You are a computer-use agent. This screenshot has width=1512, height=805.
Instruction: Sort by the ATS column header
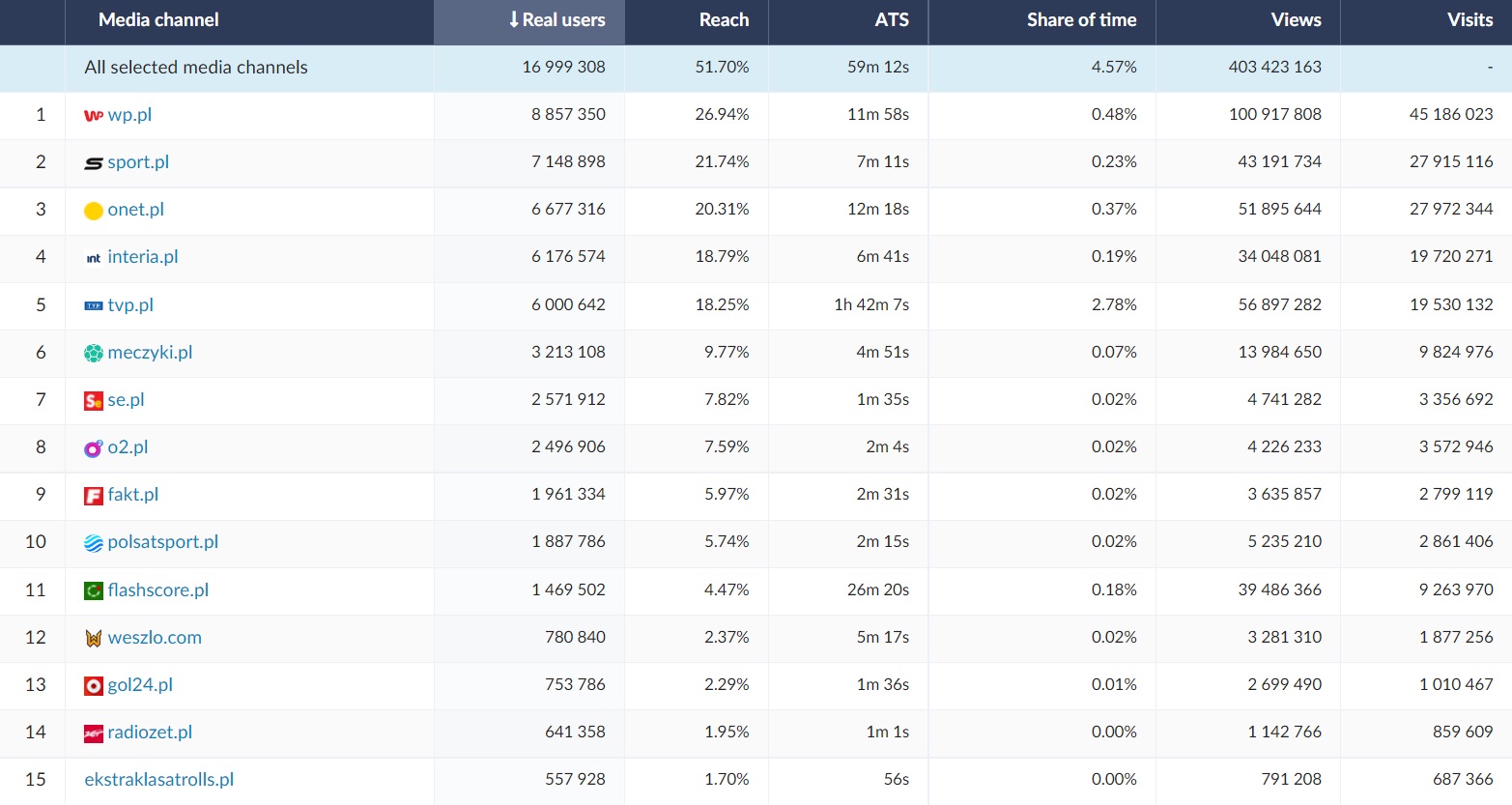(x=891, y=20)
